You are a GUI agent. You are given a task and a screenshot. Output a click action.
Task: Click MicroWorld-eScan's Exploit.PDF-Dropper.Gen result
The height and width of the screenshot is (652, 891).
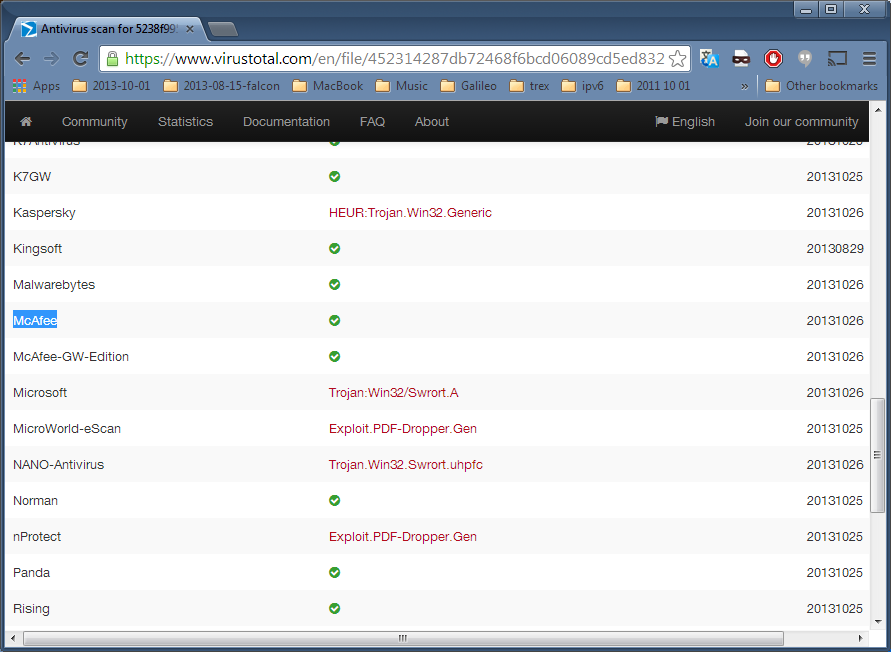pos(403,429)
